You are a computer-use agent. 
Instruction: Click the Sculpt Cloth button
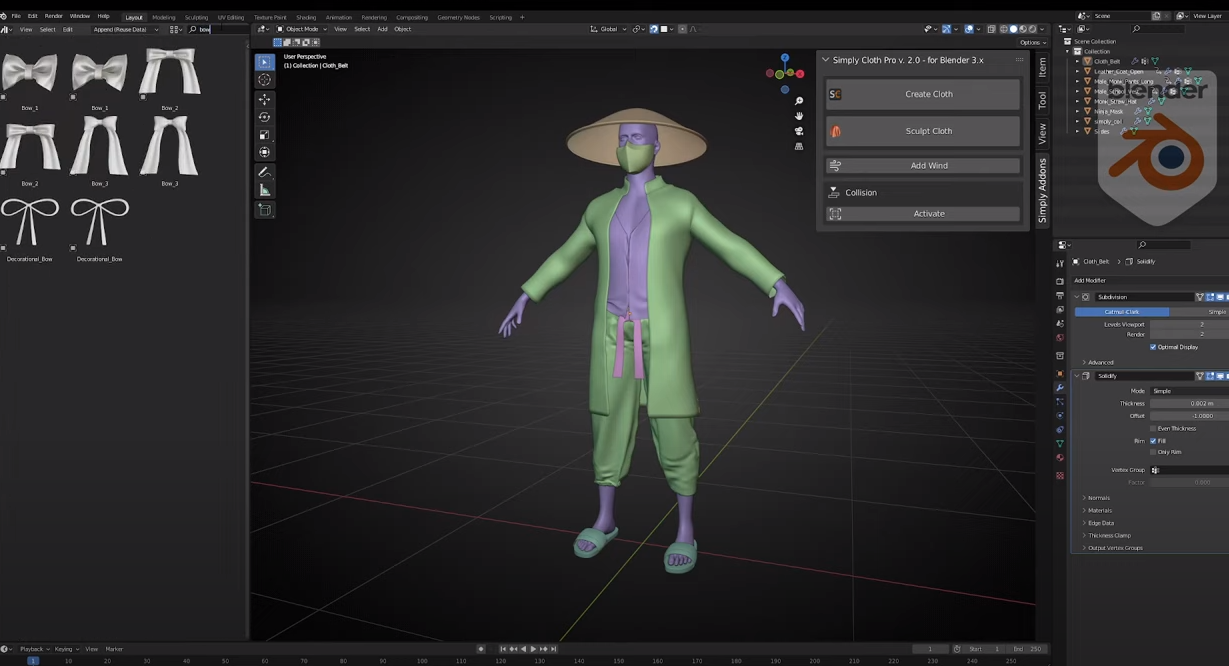pos(923,131)
